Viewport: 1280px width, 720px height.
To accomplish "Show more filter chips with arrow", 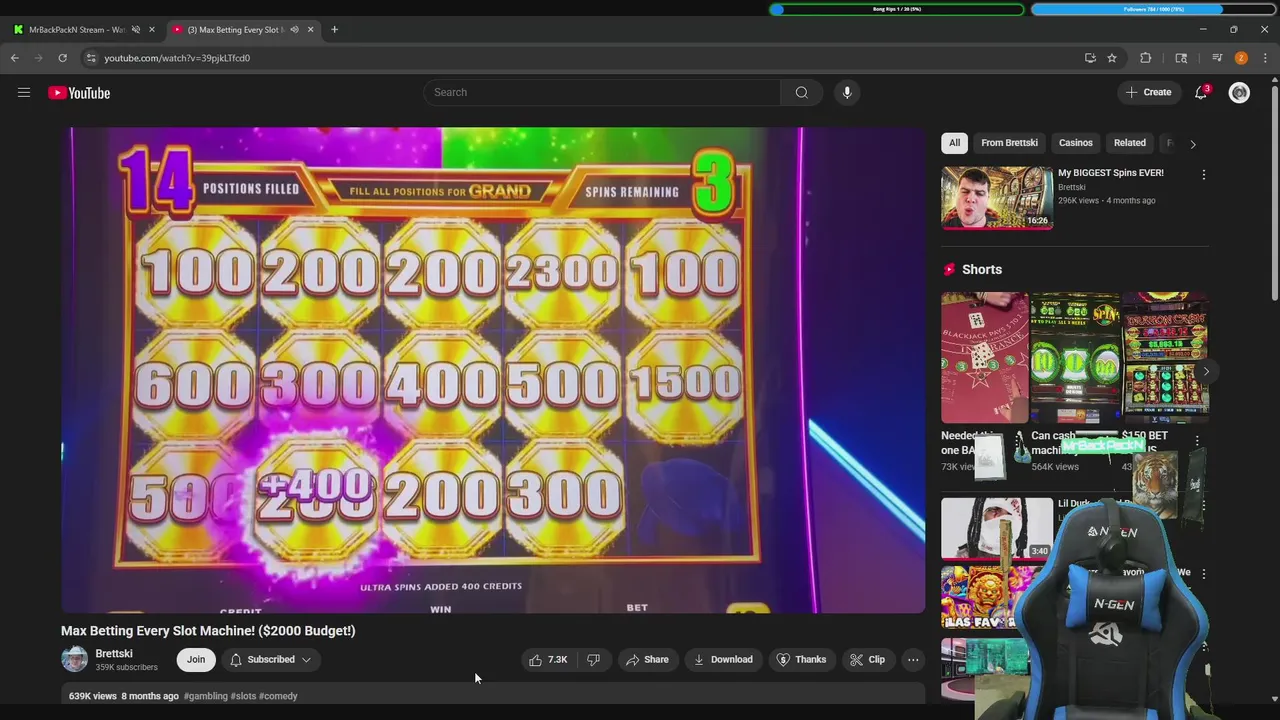I will tap(1192, 143).
